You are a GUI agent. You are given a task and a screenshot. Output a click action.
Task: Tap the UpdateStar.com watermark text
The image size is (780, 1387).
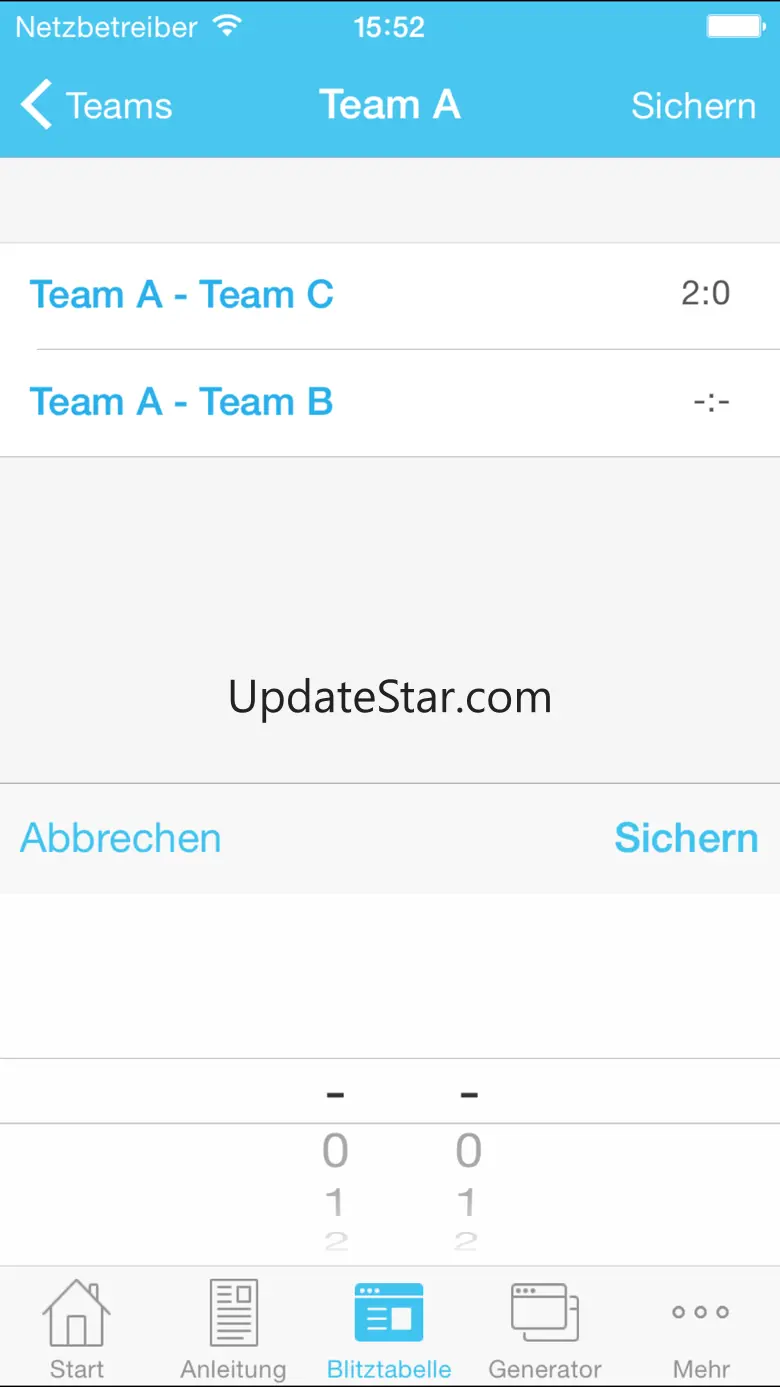pyautogui.click(x=390, y=697)
